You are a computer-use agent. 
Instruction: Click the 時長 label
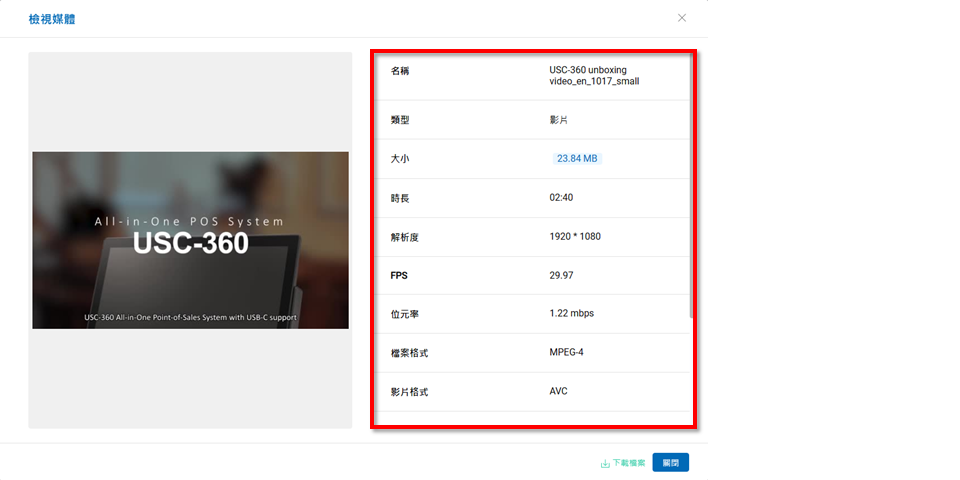[x=400, y=198]
